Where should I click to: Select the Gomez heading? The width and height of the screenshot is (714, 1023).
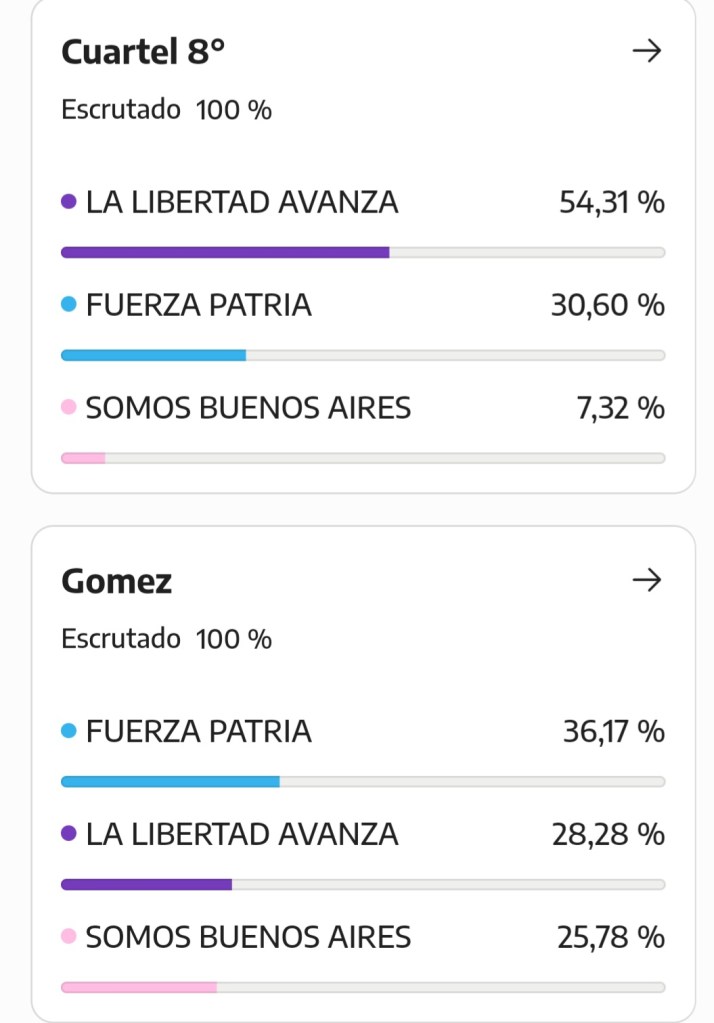117,581
